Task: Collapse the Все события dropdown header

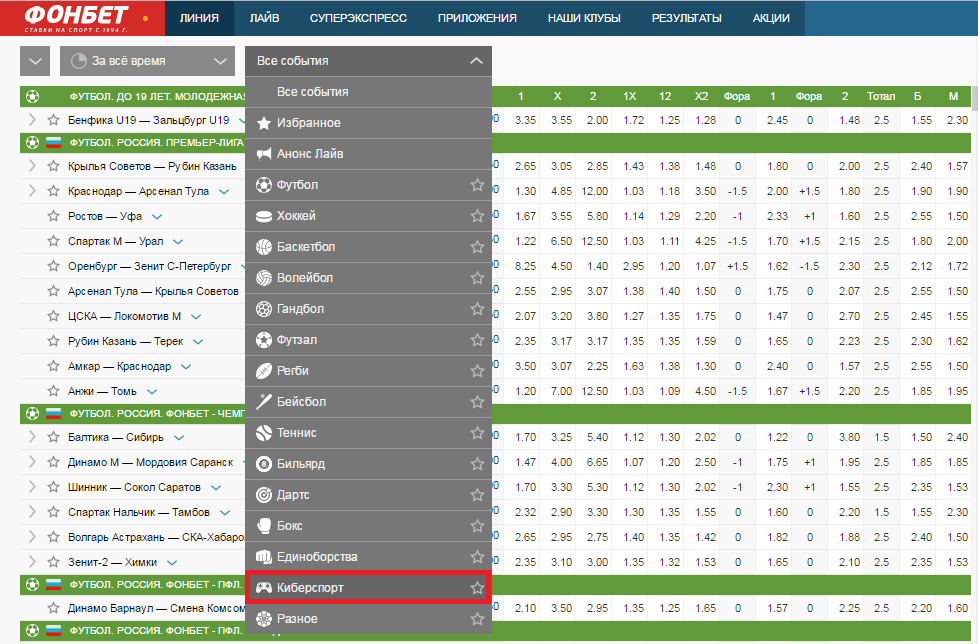Action: click(x=368, y=61)
